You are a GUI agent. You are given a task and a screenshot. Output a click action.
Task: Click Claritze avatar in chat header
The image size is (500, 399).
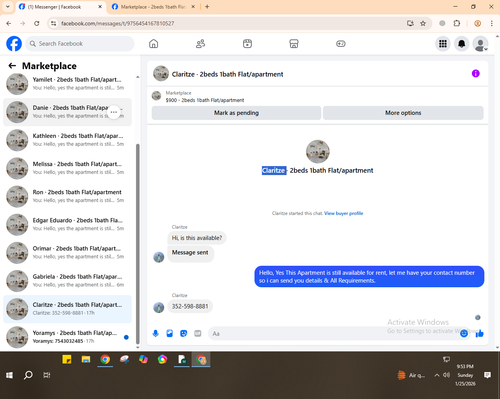coord(161,73)
